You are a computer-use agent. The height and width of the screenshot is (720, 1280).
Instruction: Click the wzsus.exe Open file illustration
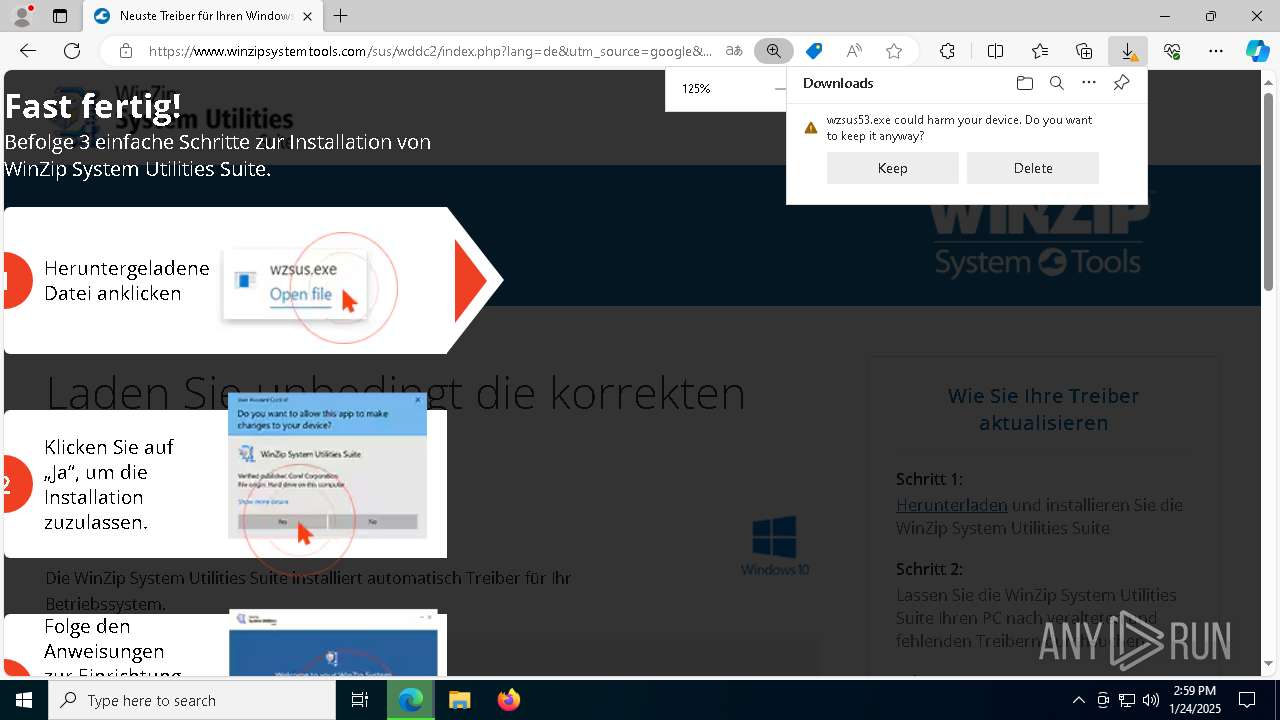(295, 283)
